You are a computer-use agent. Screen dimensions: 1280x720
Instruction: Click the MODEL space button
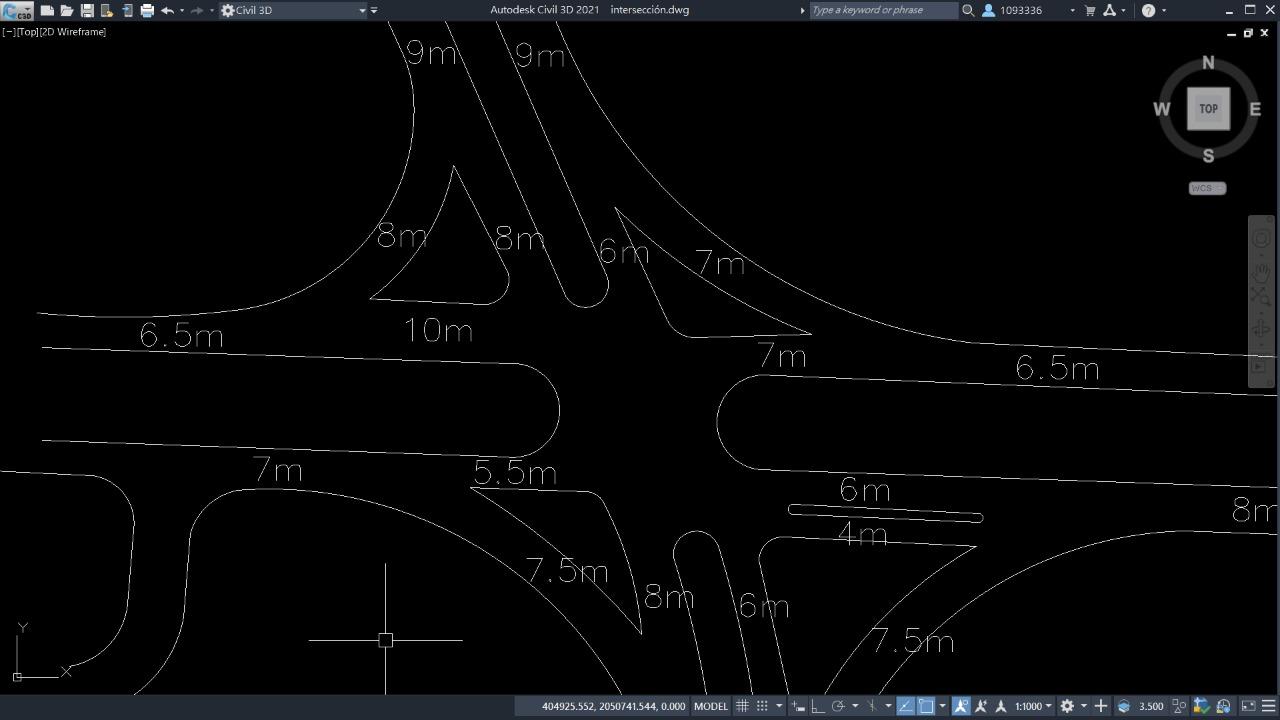711,706
